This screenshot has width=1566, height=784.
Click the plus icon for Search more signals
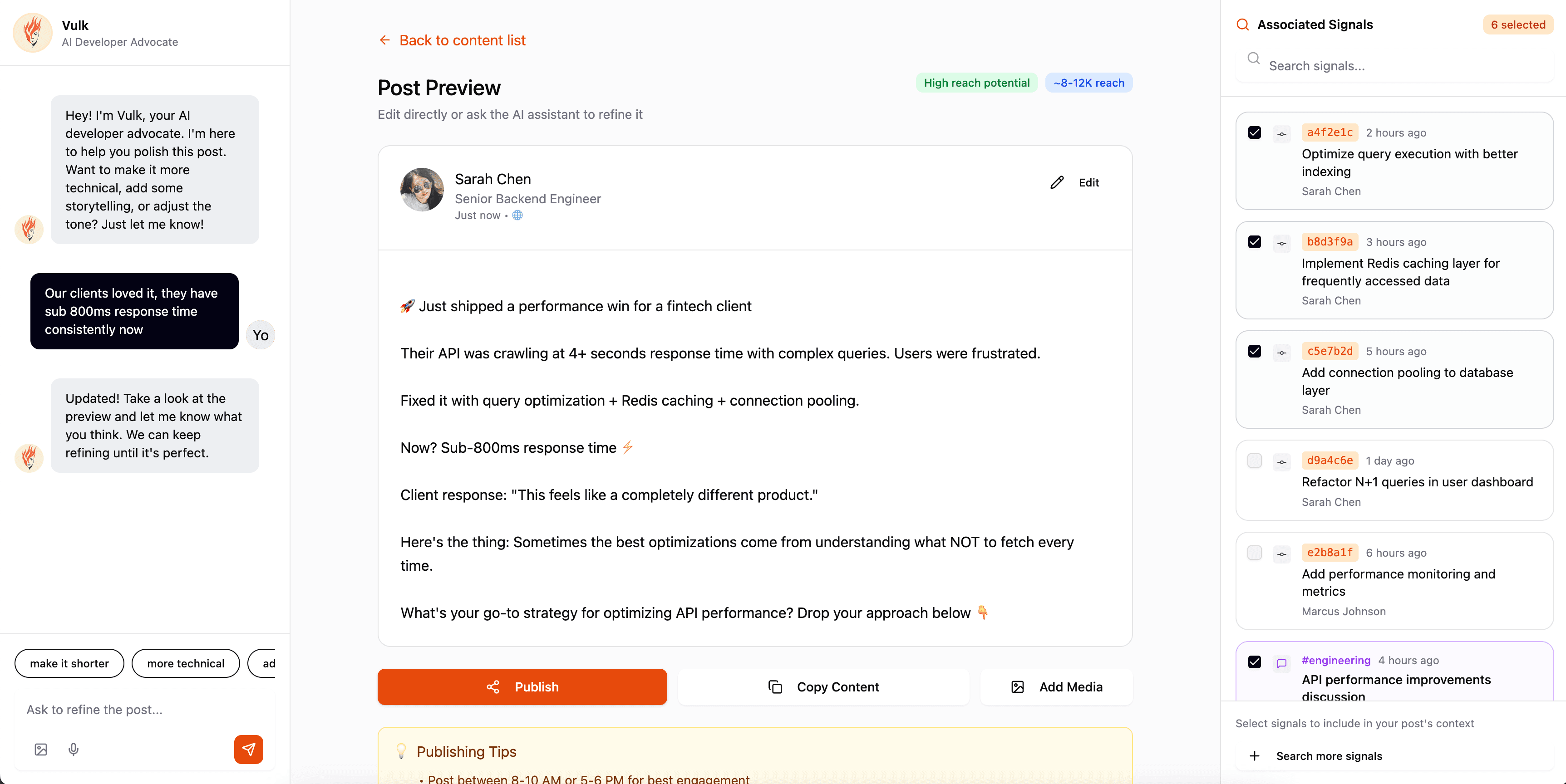1254,755
